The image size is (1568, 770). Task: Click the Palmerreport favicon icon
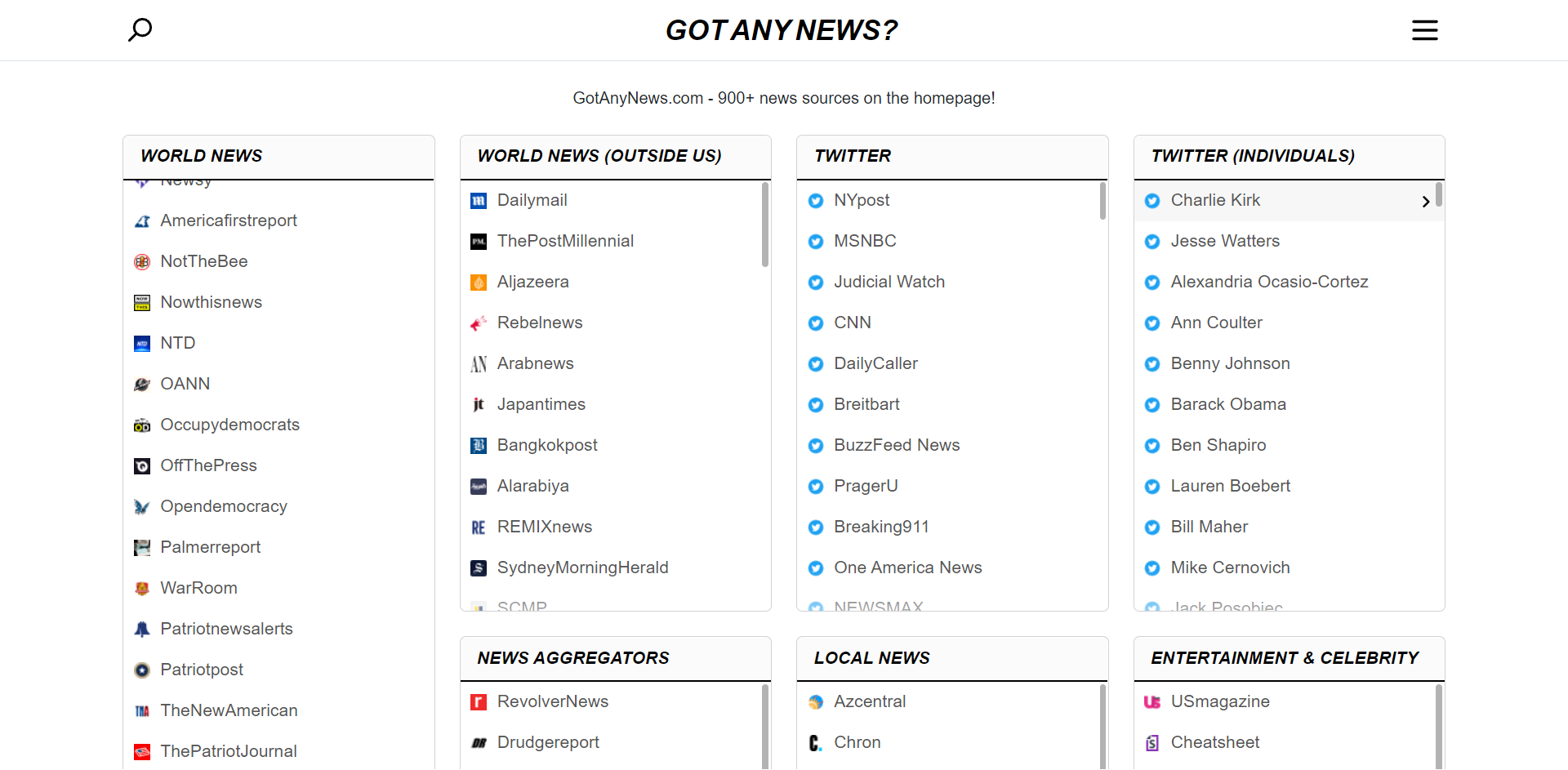(142, 548)
